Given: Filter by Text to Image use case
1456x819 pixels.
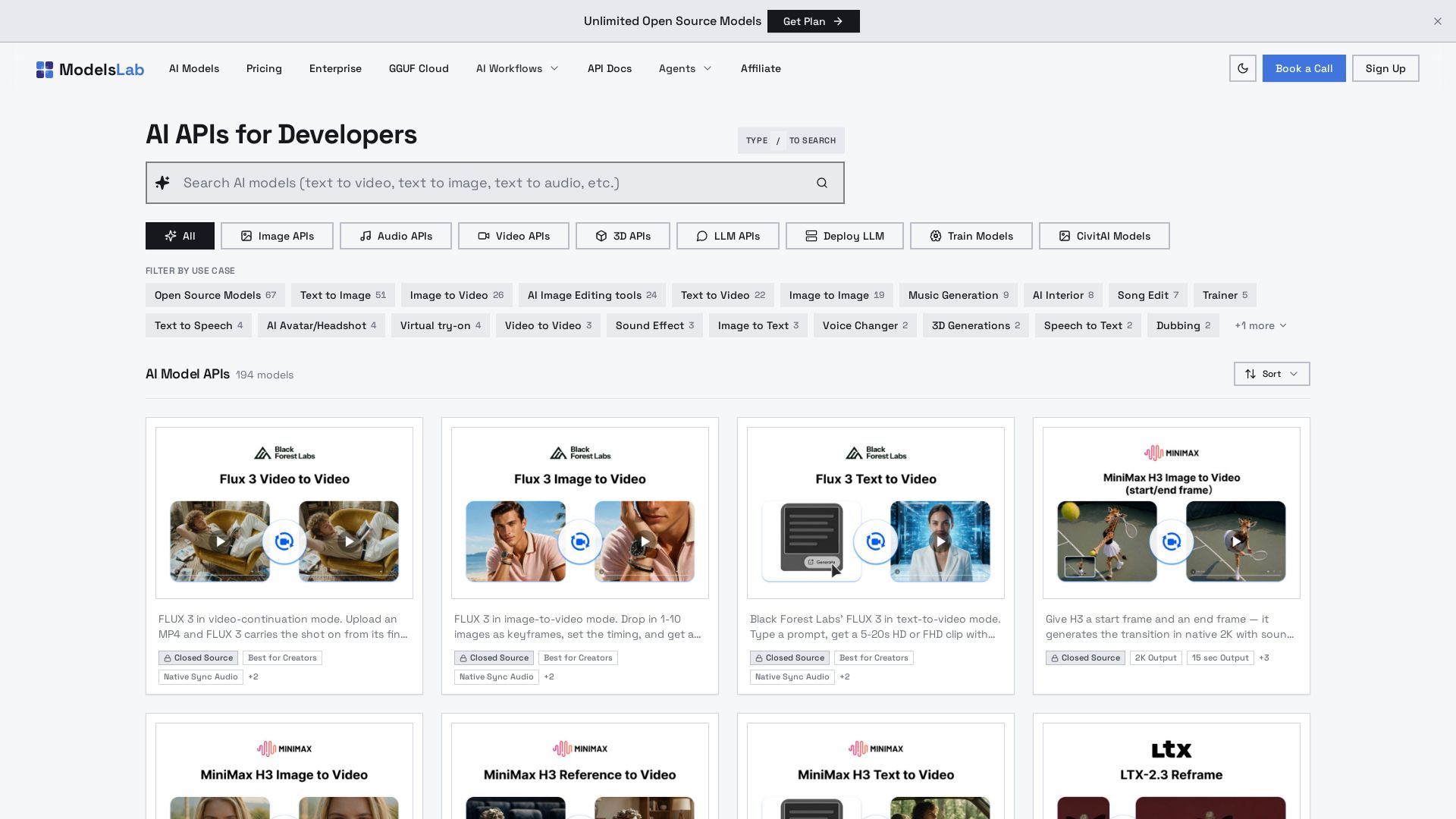Looking at the screenshot, I should [x=343, y=295].
